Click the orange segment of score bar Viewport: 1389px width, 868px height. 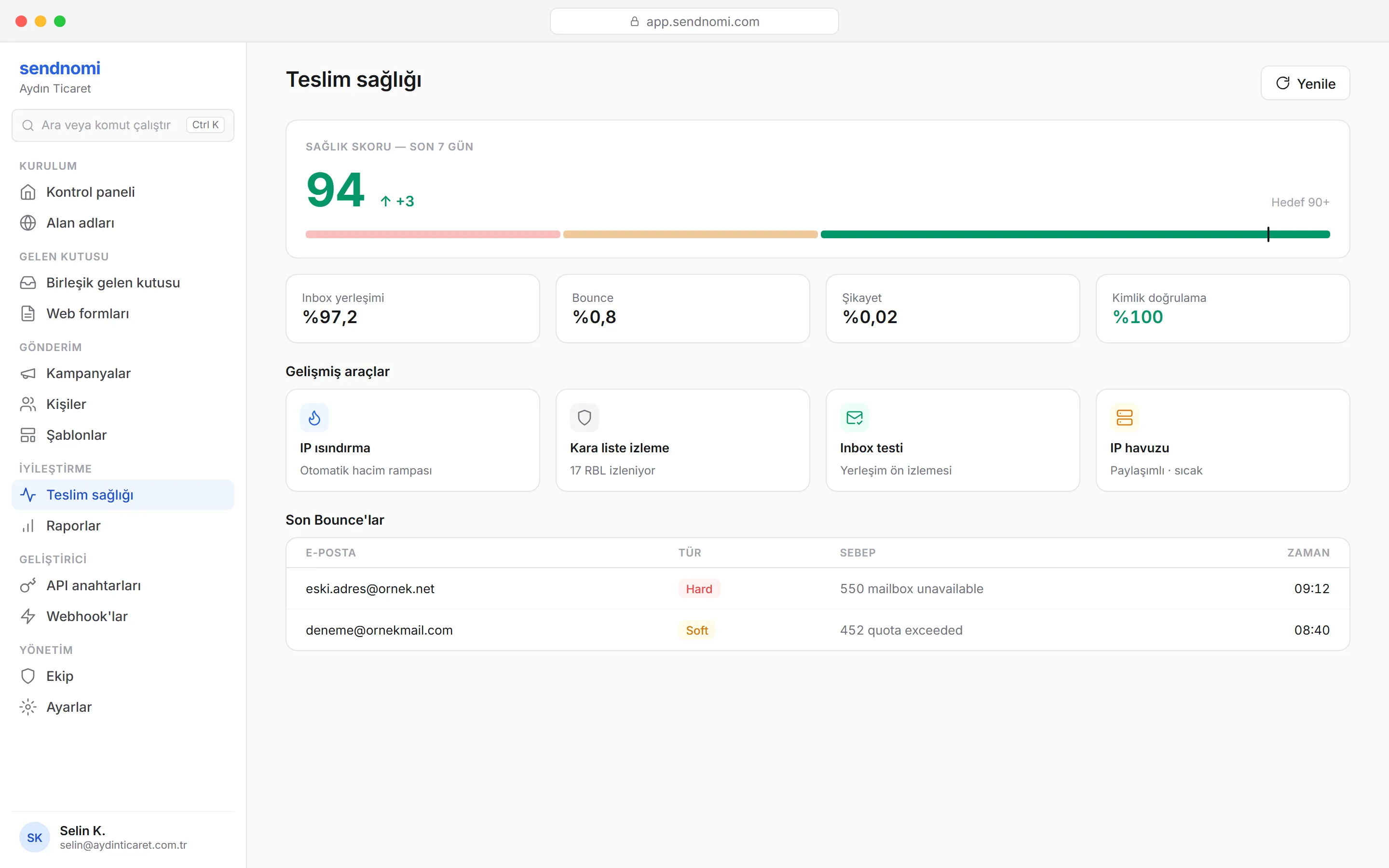tap(691, 234)
